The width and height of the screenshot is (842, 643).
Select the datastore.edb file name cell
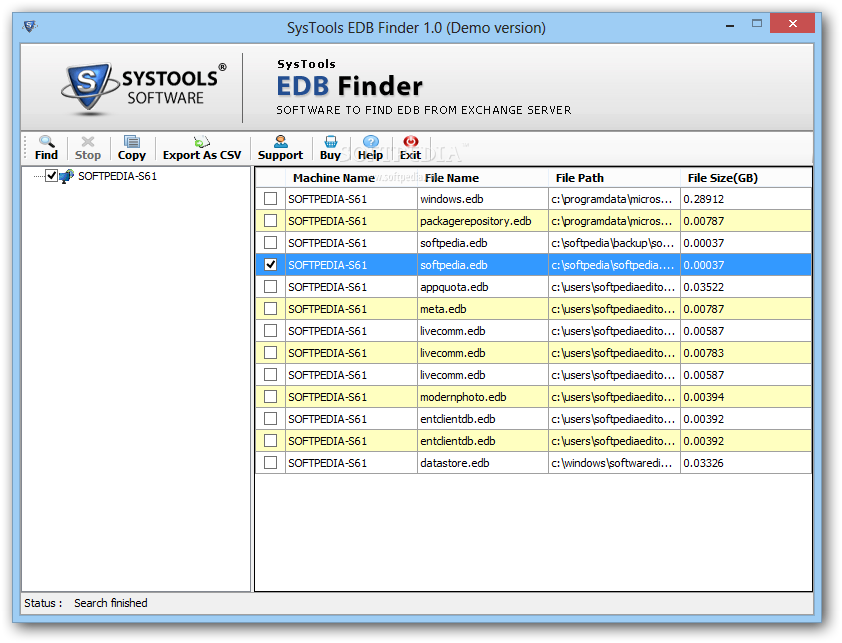point(483,463)
